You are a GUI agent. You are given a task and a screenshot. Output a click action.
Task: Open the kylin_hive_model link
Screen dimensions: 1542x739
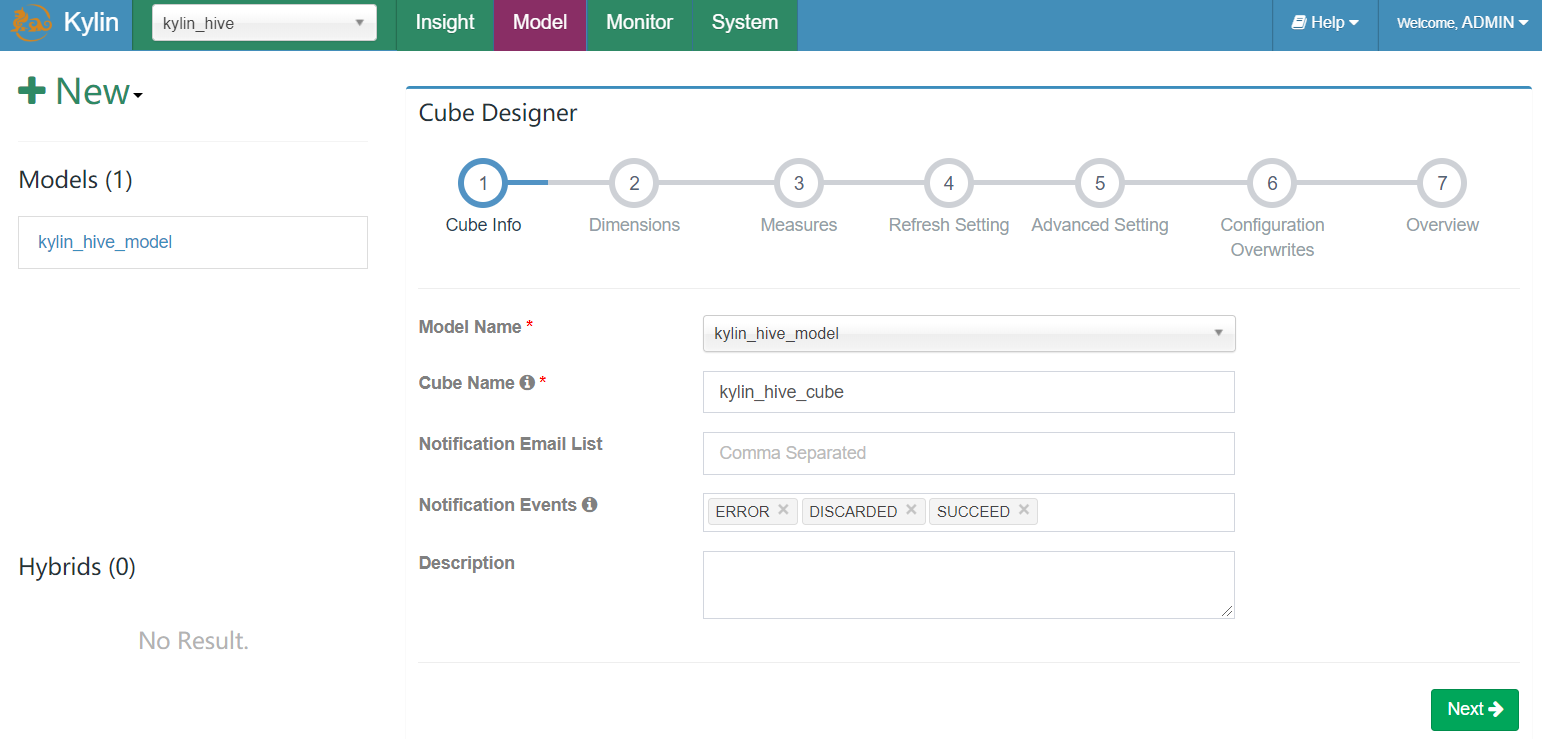coord(105,242)
